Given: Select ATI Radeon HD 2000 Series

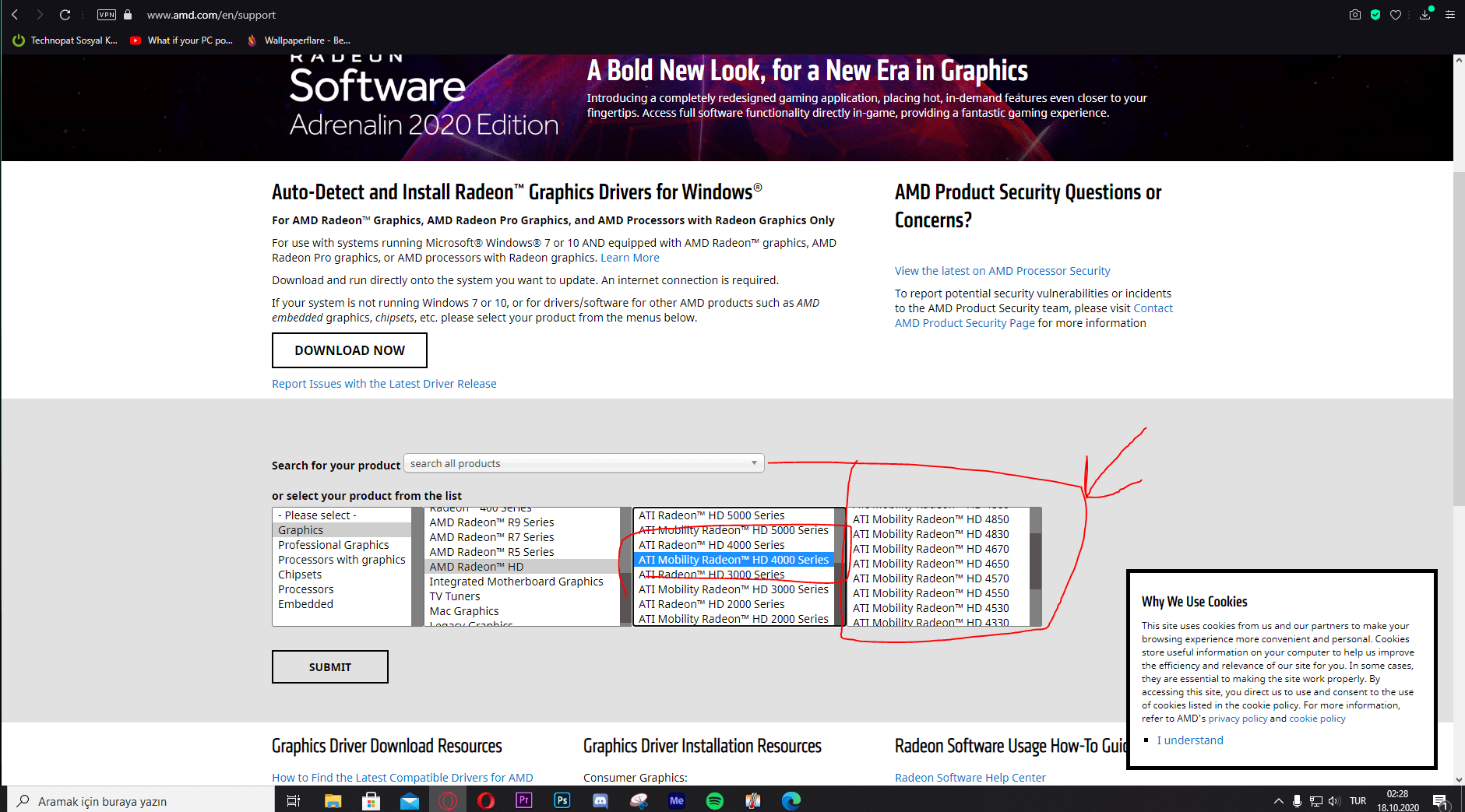Looking at the screenshot, I should [x=734, y=604].
